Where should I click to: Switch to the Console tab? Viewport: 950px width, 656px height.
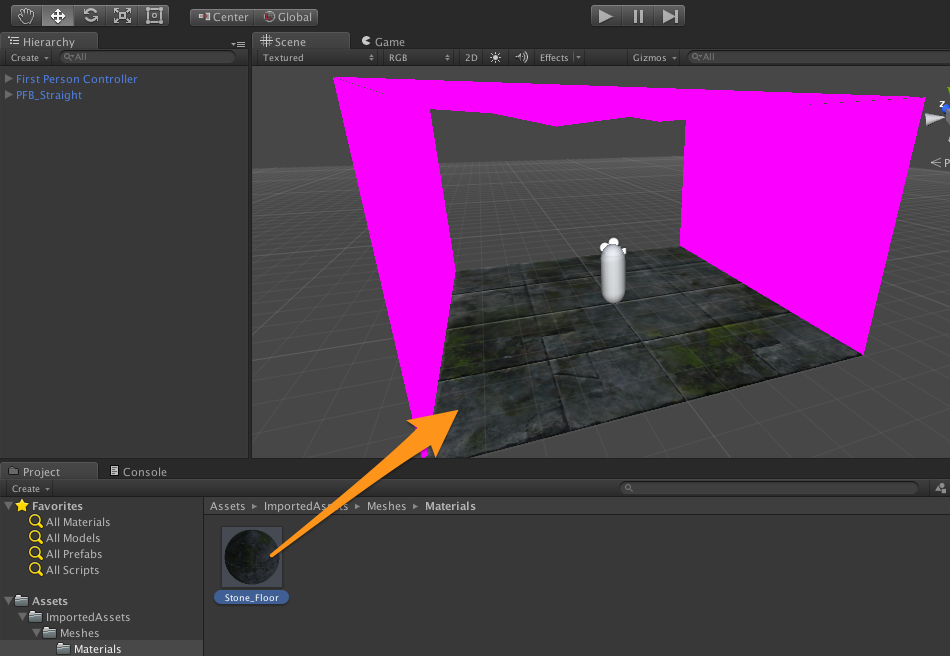coord(138,471)
